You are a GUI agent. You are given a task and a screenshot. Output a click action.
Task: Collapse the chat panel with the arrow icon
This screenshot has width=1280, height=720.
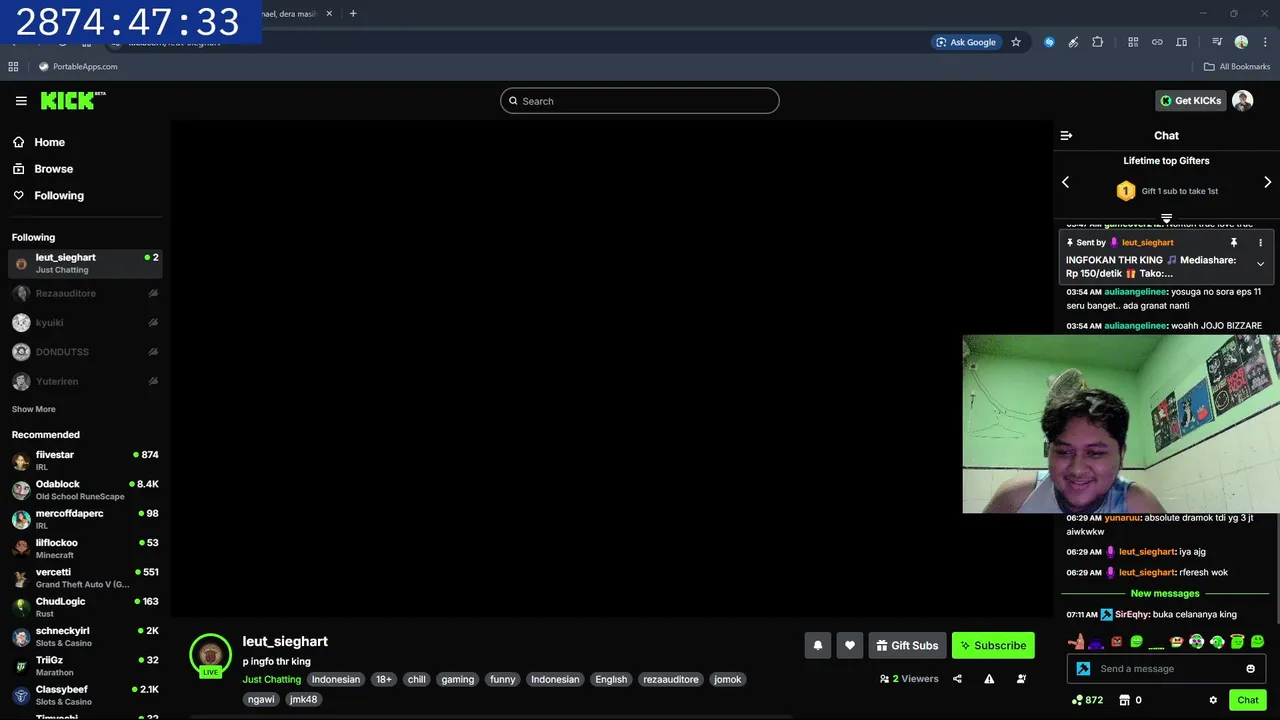point(1066,135)
